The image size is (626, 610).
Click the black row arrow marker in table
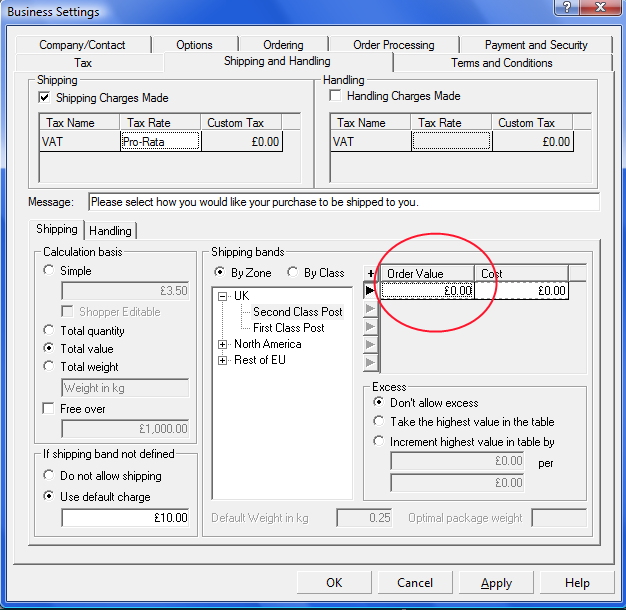point(371,291)
